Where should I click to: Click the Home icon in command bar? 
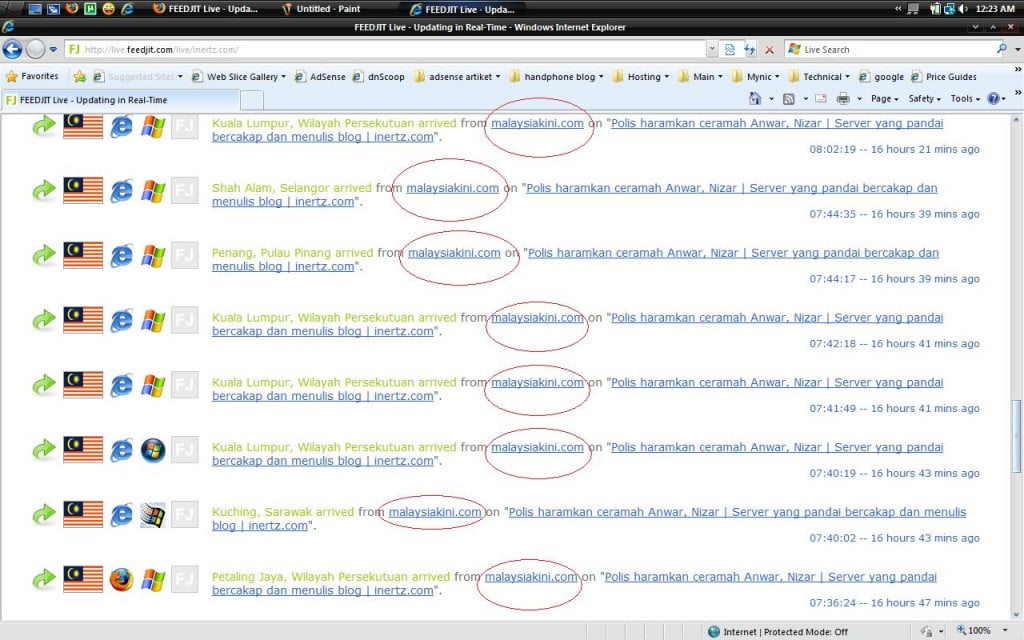pos(755,99)
